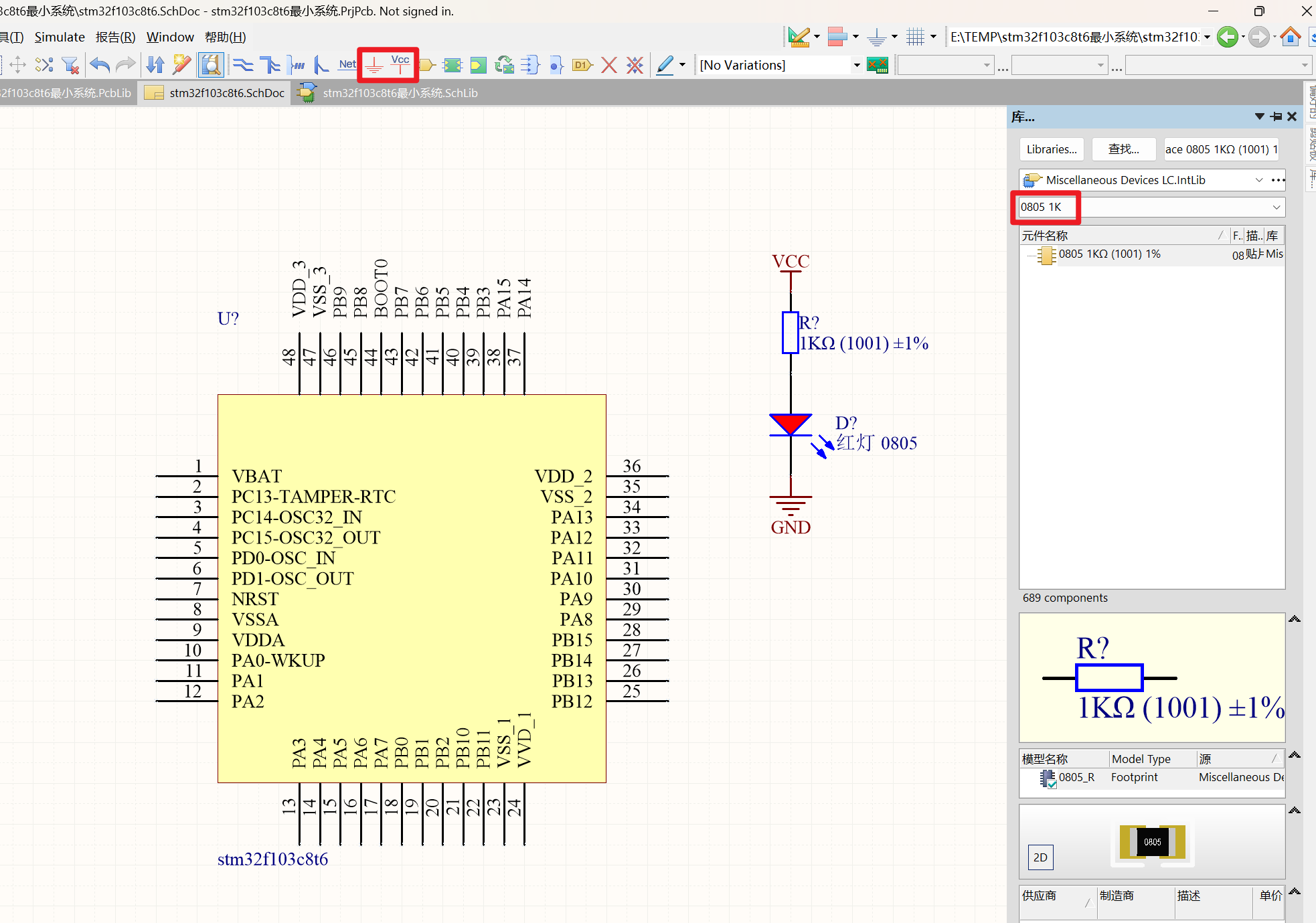The width and height of the screenshot is (1316, 923).
Task: Click the Redo arrow icon
Action: [125, 65]
